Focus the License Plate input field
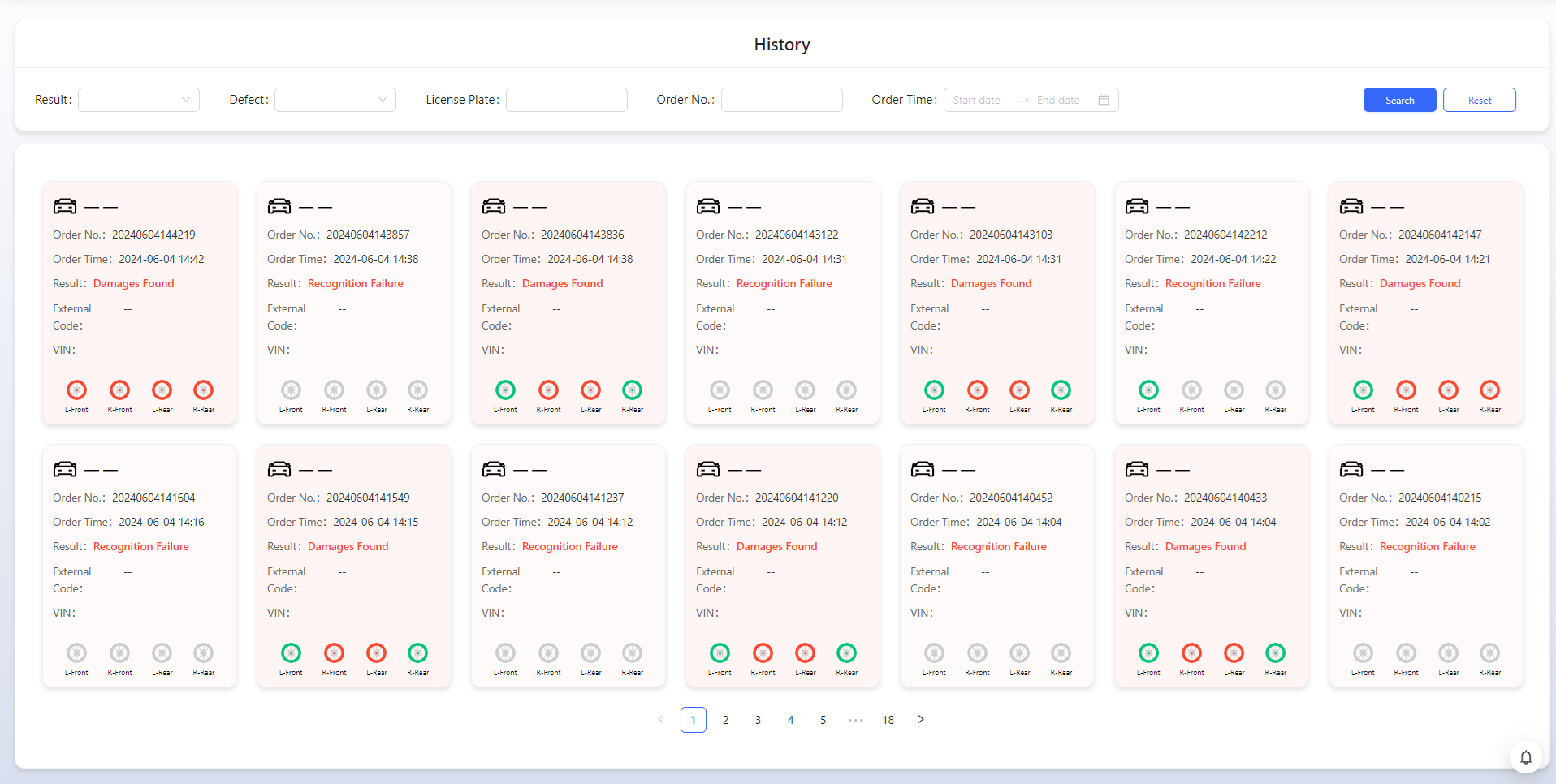 click(x=567, y=100)
